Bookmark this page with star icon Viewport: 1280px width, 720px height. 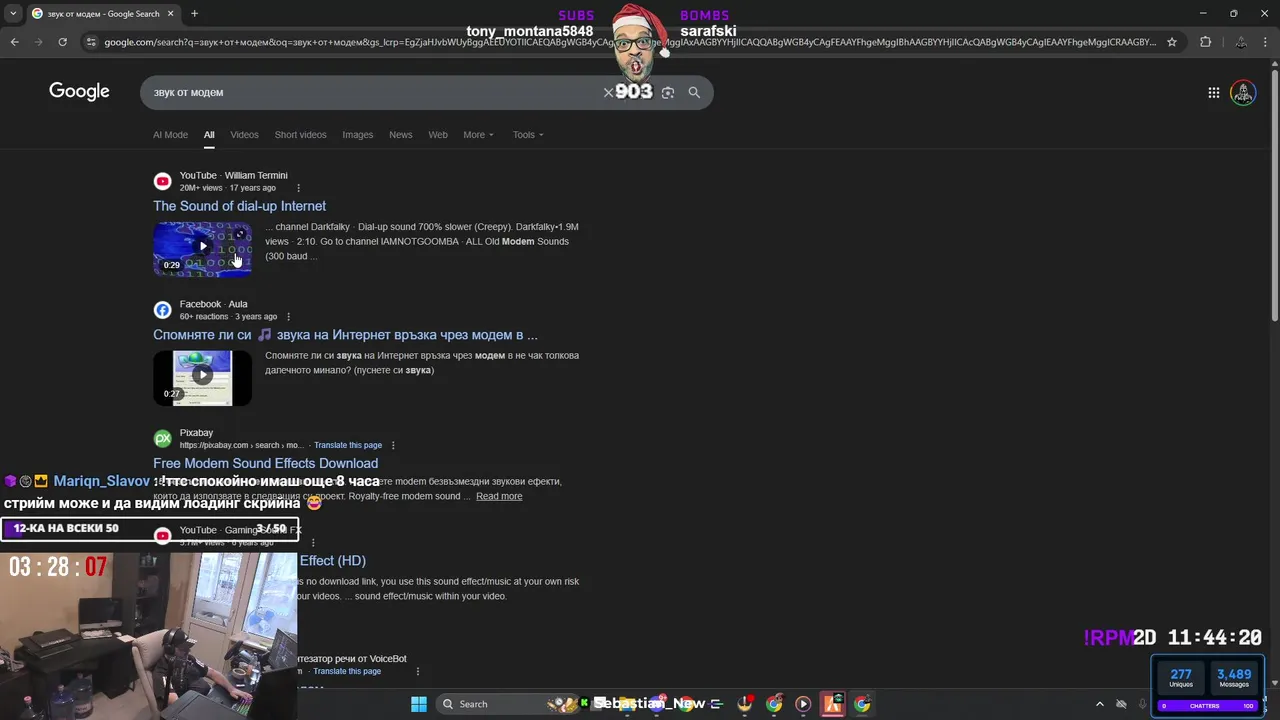(x=1172, y=42)
